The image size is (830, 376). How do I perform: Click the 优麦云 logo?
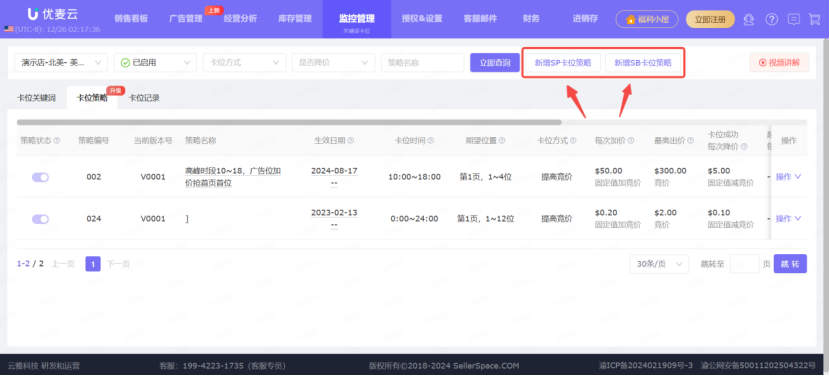(x=52, y=14)
